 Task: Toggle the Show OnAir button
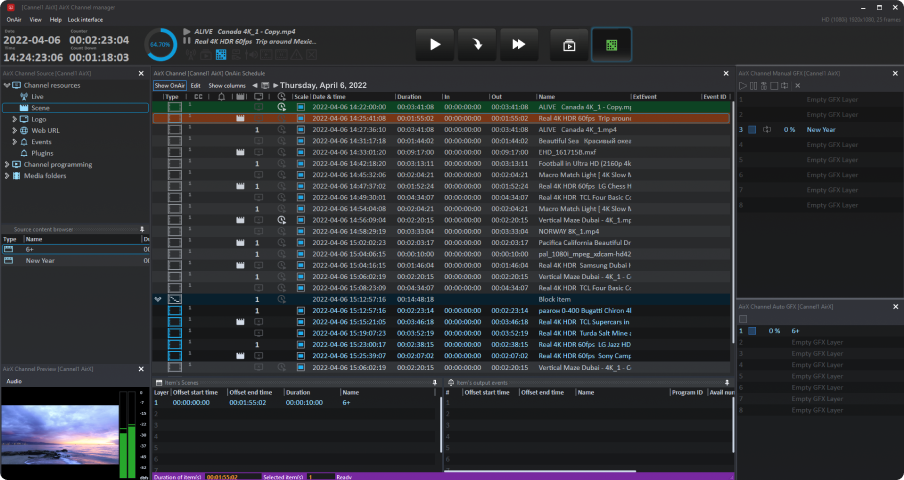169,86
